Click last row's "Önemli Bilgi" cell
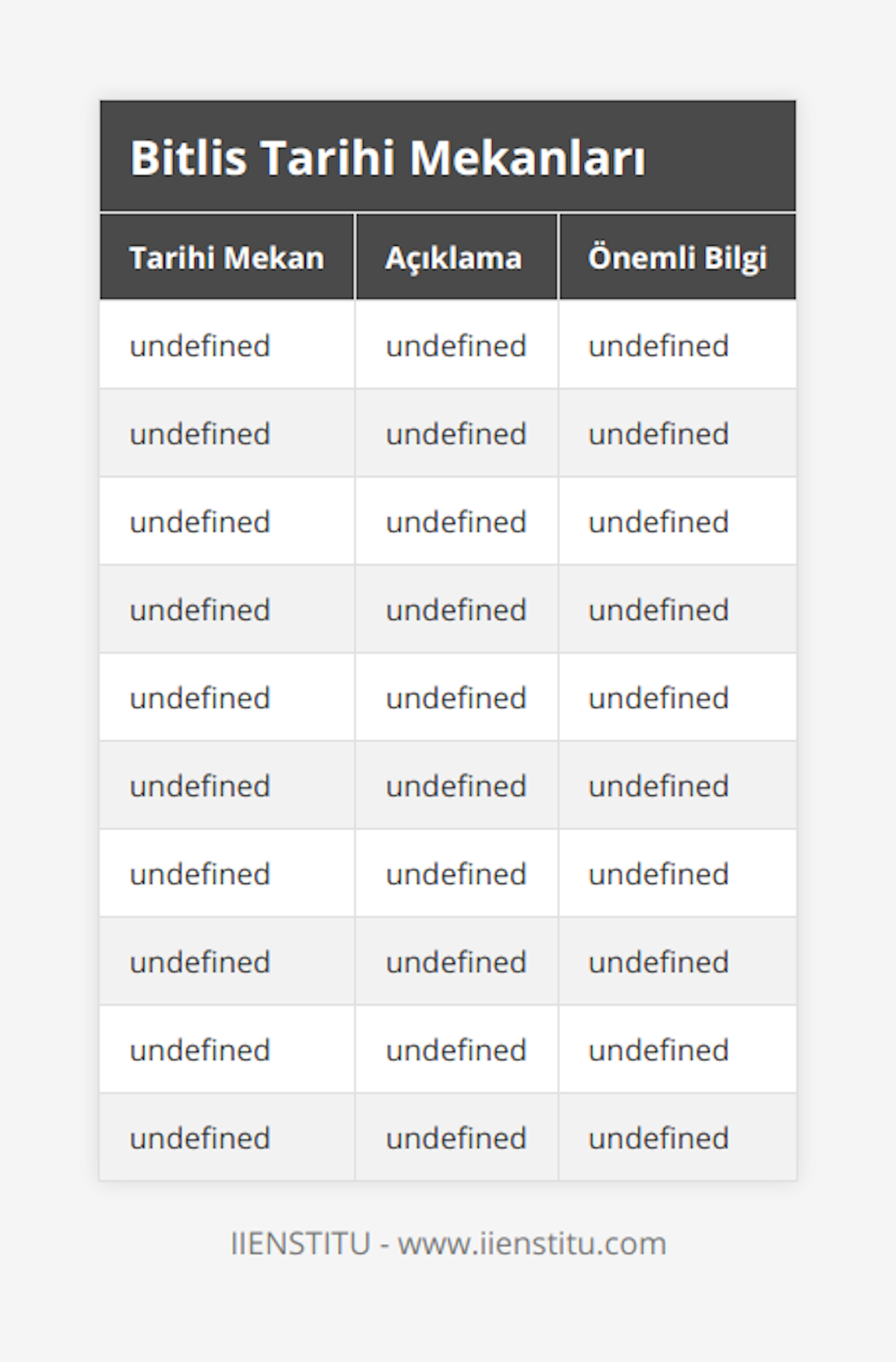This screenshot has height=1362, width=896. (658, 1139)
